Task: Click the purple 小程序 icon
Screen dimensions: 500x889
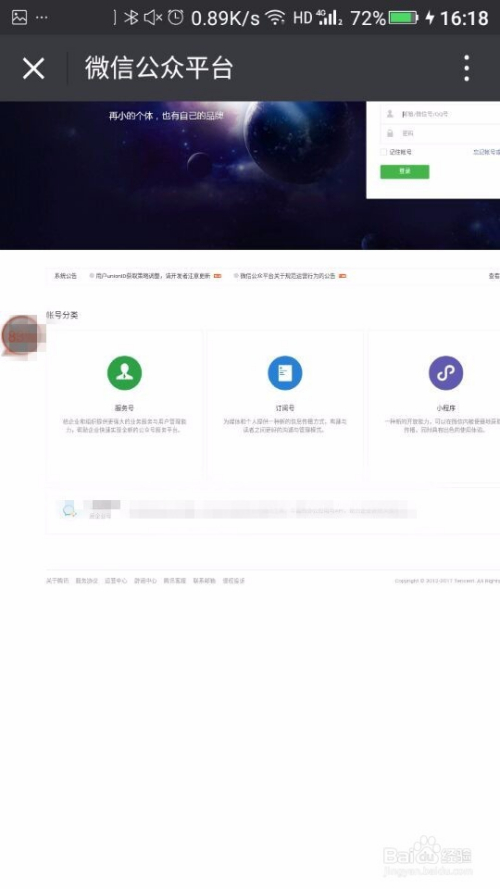Action: tap(446, 373)
